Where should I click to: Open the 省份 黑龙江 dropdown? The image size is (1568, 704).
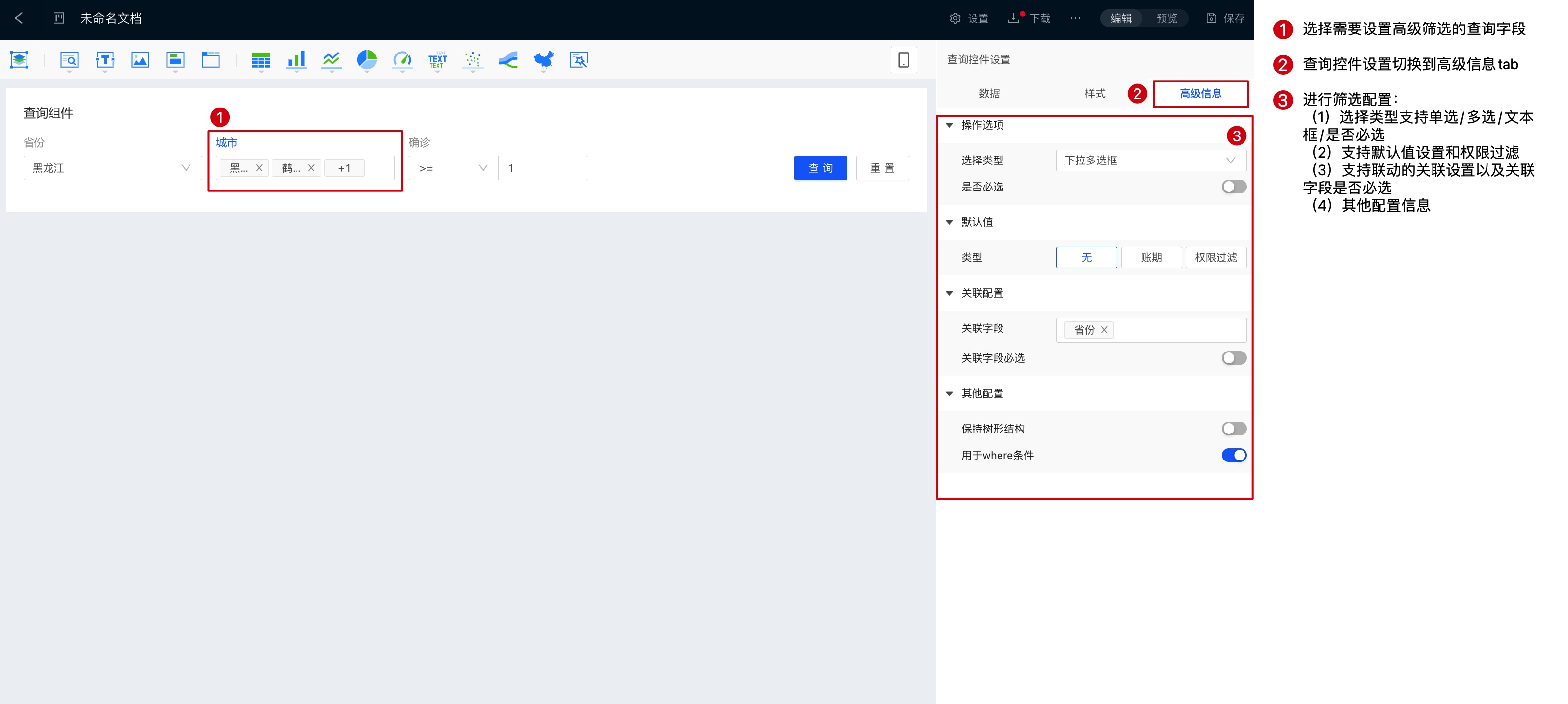[112, 168]
